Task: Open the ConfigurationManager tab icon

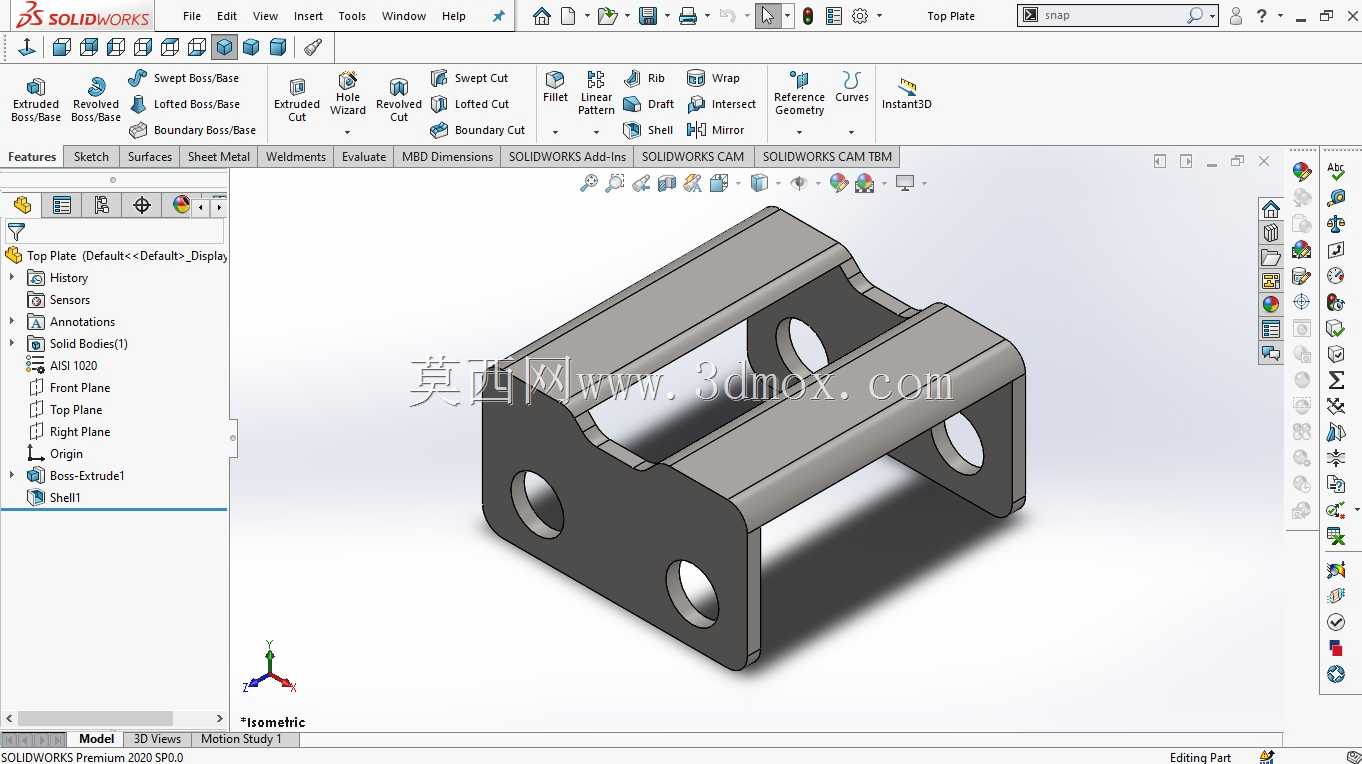Action: pos(102,205)
